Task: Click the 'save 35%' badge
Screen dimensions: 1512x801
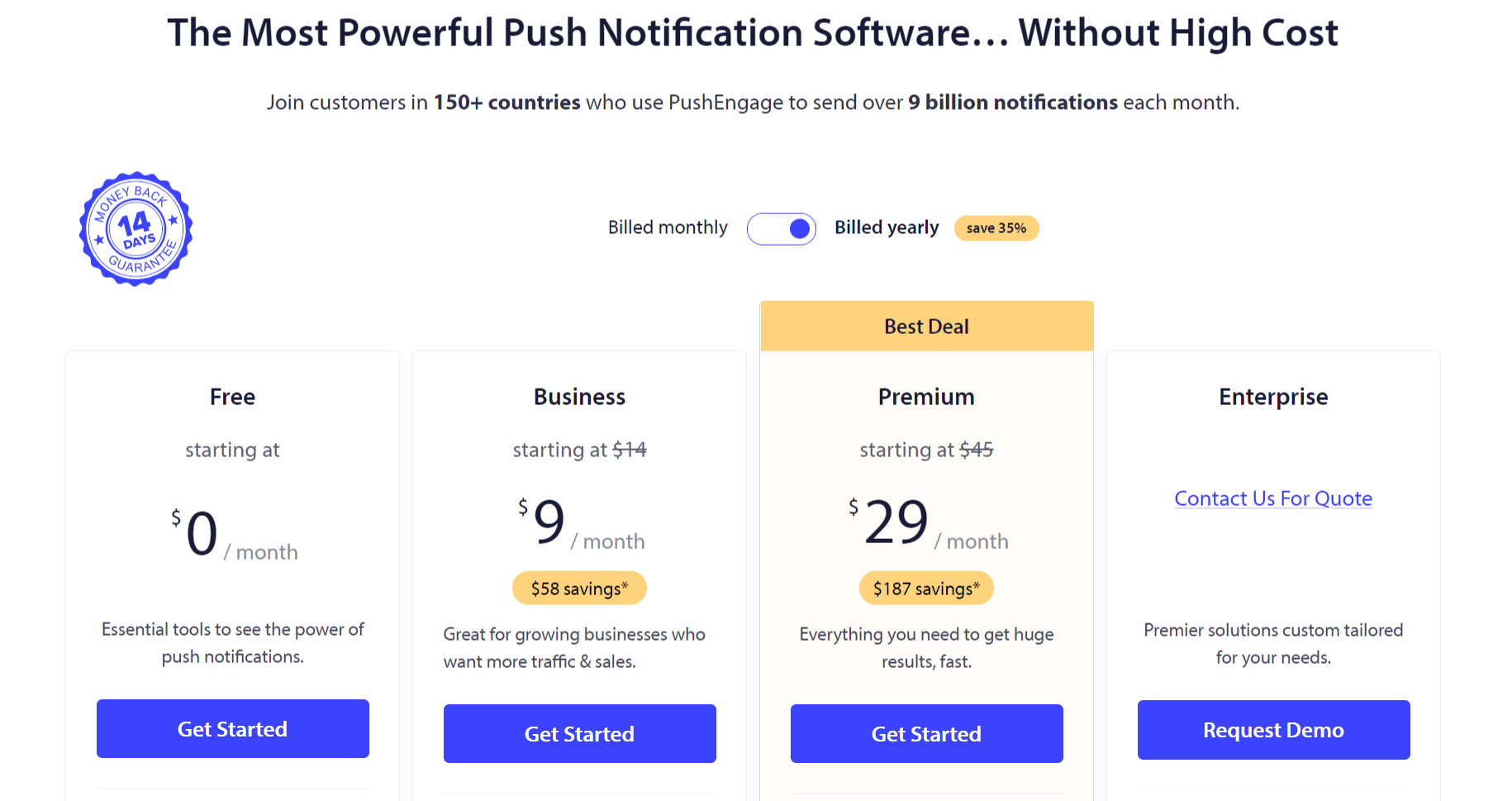Action: pyautogui.click(x=996, y=228)
